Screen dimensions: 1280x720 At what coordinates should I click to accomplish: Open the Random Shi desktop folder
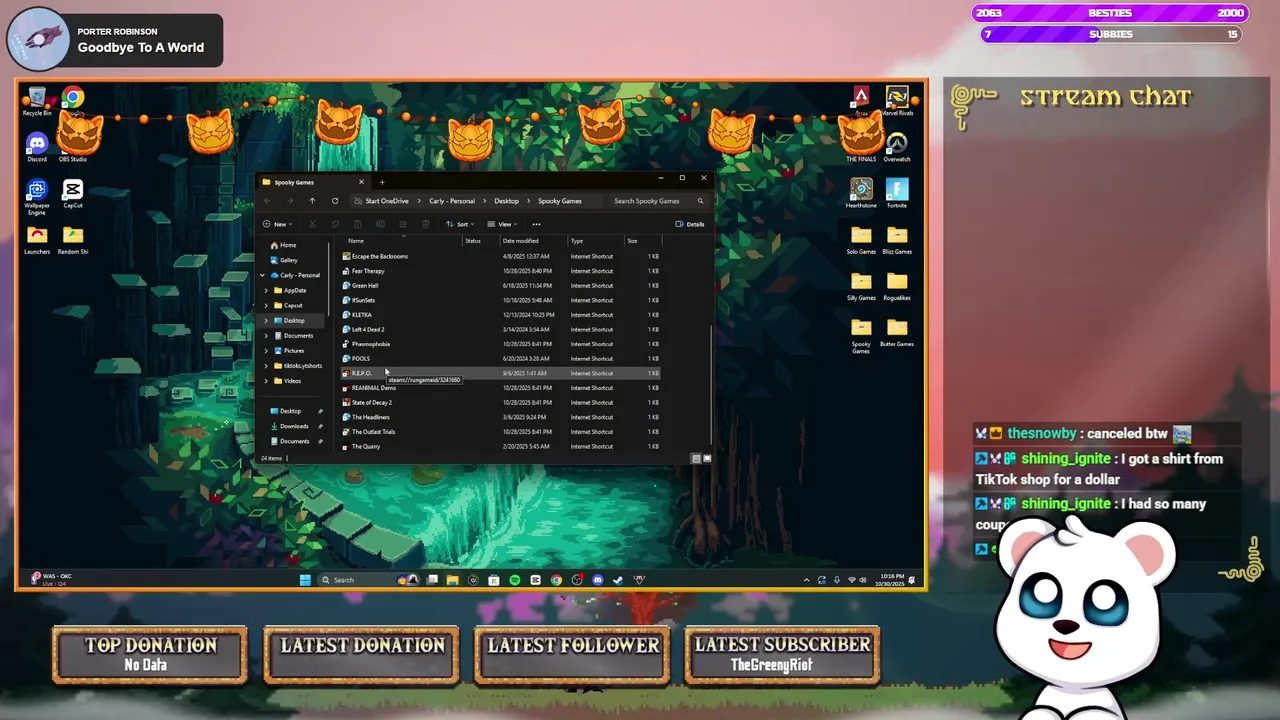72,240
